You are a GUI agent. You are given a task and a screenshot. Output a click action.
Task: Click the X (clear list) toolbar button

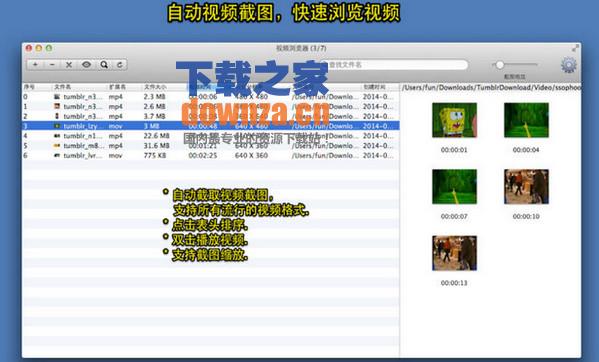69,65
